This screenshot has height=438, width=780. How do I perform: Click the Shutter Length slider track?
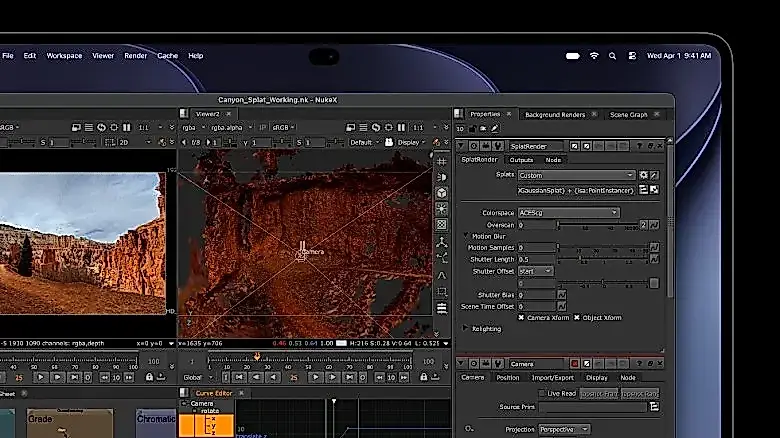602,259
